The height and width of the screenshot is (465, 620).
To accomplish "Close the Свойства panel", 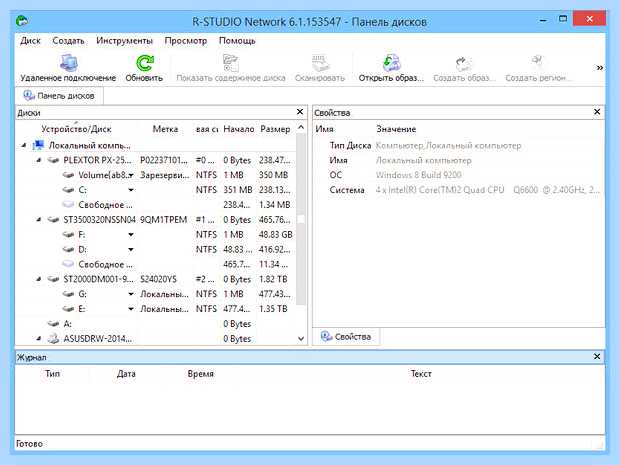I will 597,112.
